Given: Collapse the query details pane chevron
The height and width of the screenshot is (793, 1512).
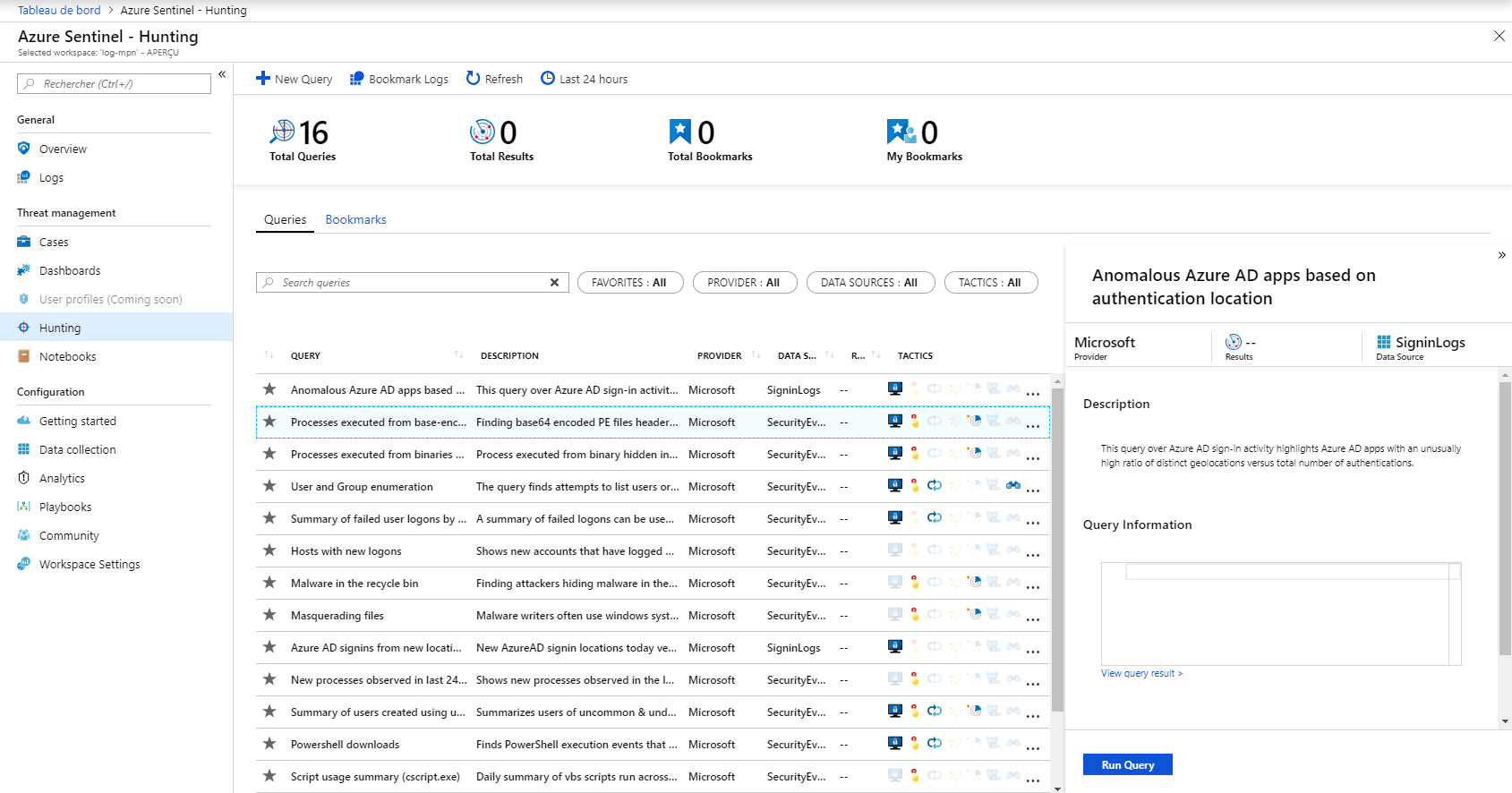Looking at the screenshot, I should coord(1501,255).
